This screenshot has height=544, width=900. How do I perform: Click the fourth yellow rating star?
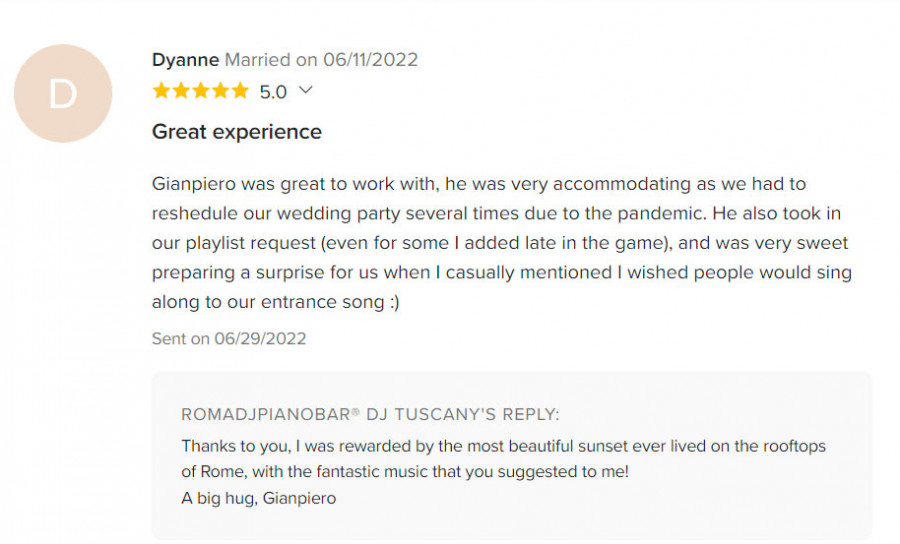[220, 91]
